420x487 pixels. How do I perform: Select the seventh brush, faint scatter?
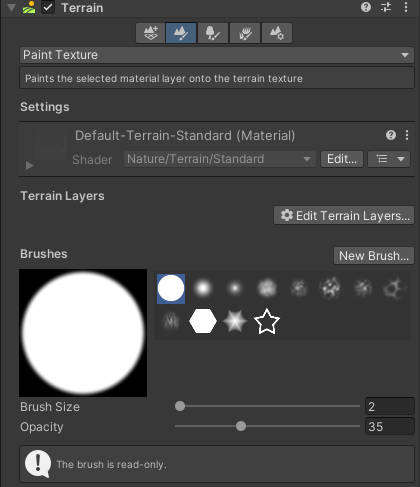click(363, 288)
